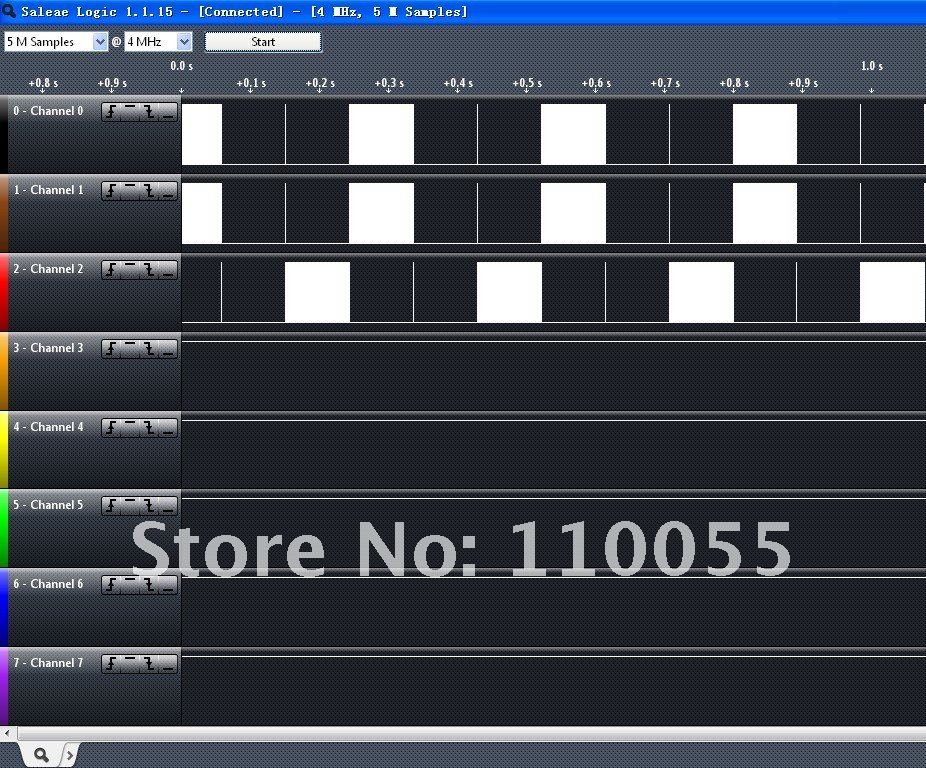The width and height of the screenshot is (926, 768).
Task: Set low level trigger on Channel 3
Action: point(168,349)
